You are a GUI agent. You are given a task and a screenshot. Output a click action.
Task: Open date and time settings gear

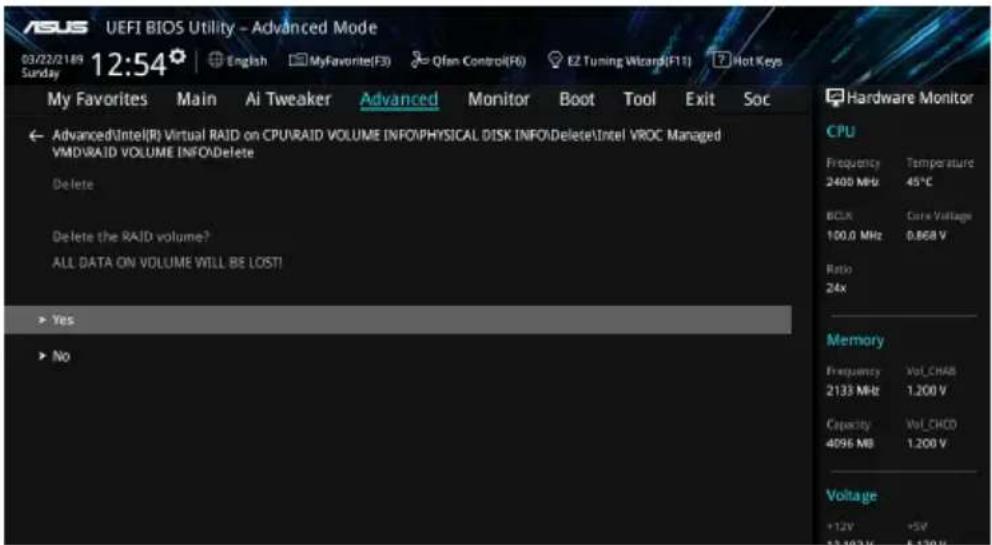coord(178,57)
